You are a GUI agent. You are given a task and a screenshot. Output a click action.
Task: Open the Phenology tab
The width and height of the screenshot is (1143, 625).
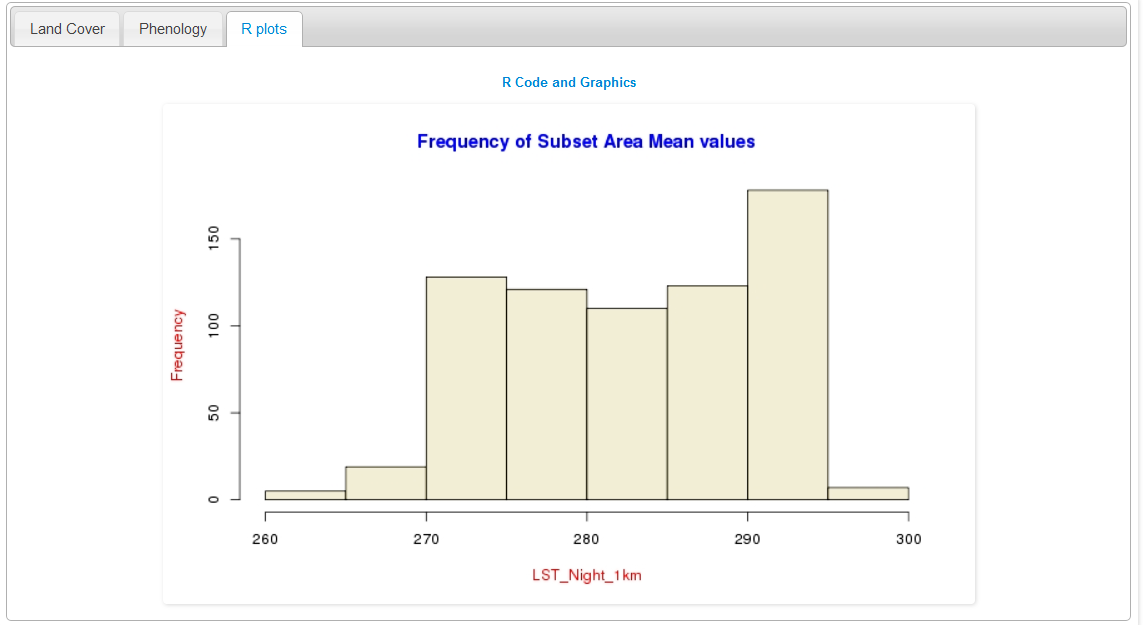[x=173, y=29]
